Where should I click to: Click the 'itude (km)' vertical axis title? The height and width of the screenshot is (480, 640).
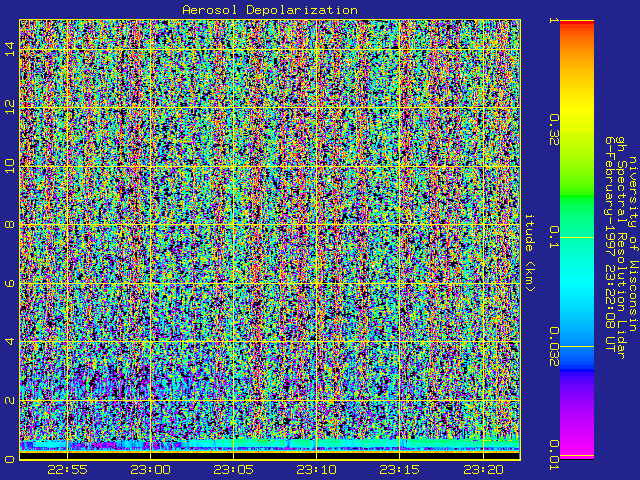pos(529,253)
